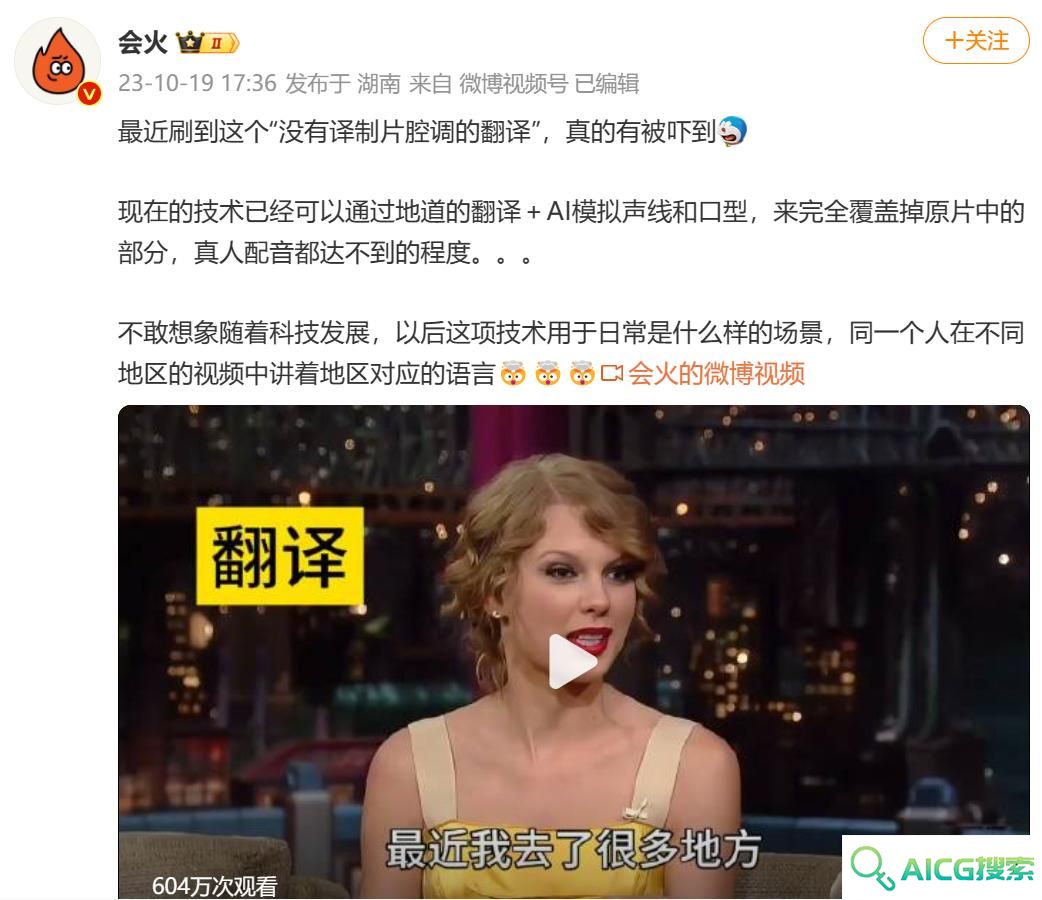Click the 已编辑 edited label
The image size is (1042, 900).
pos(606,84)
